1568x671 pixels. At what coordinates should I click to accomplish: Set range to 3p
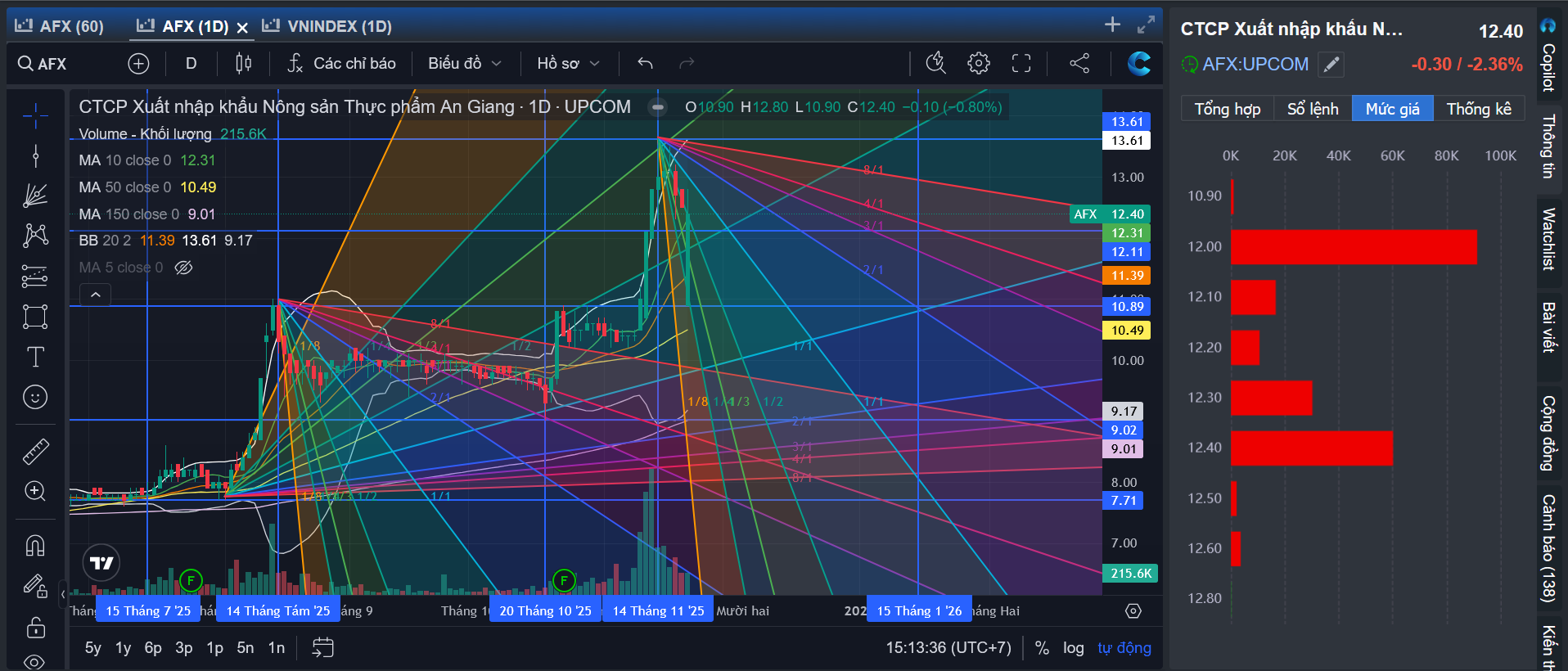[184, 648]
